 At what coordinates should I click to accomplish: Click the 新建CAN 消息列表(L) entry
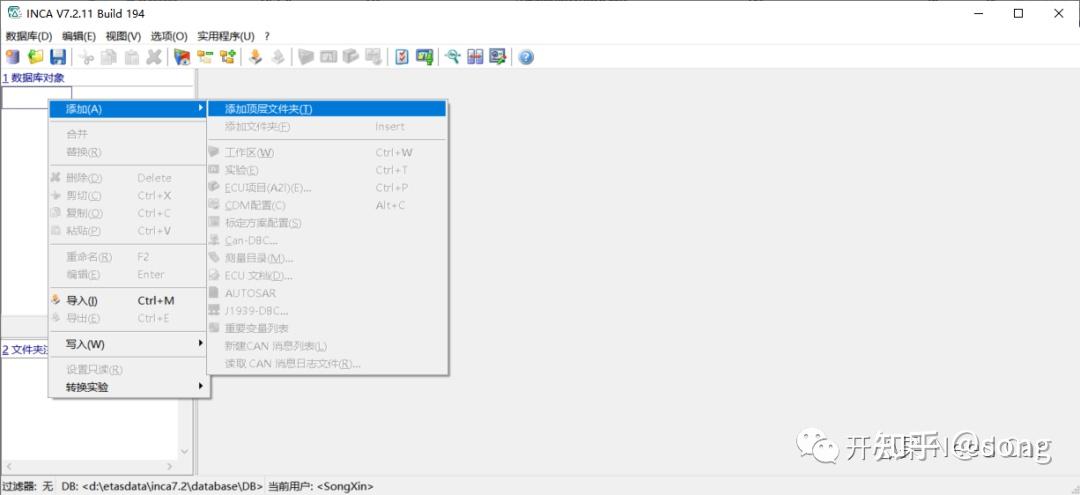click(326, 346)
